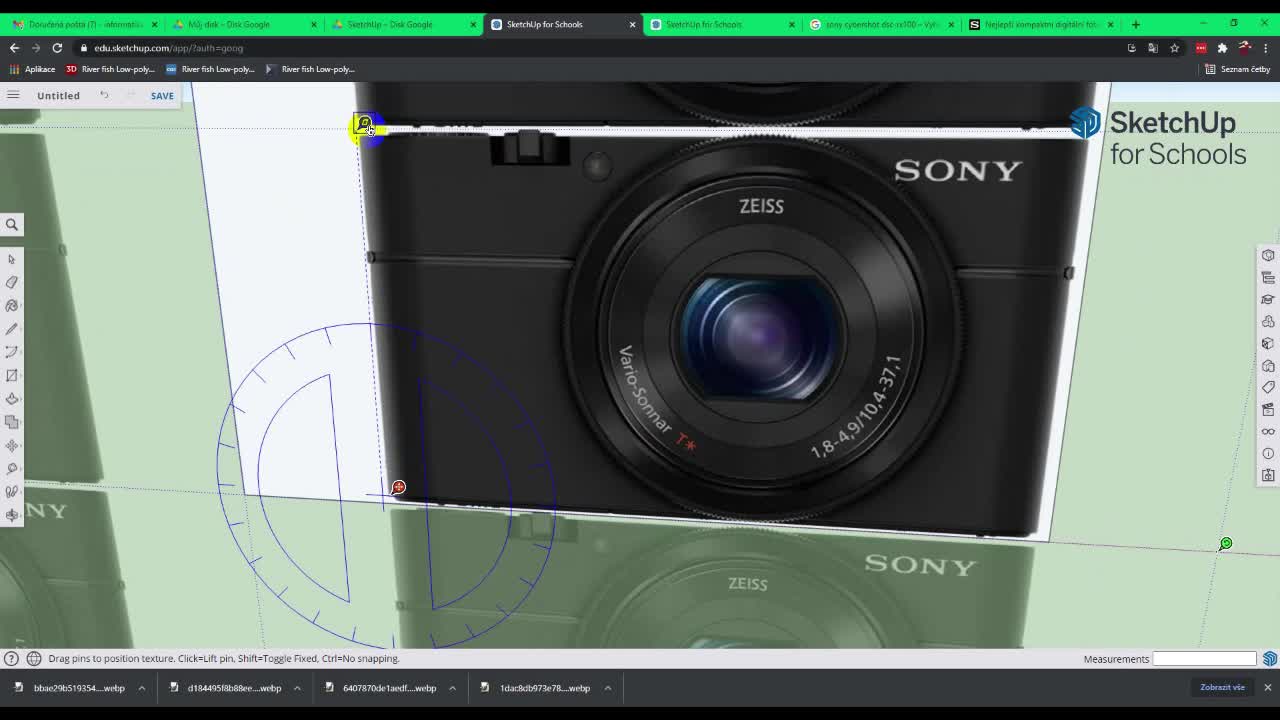Click the Redo arrow
1280x720 pixels.
(130, 95)
